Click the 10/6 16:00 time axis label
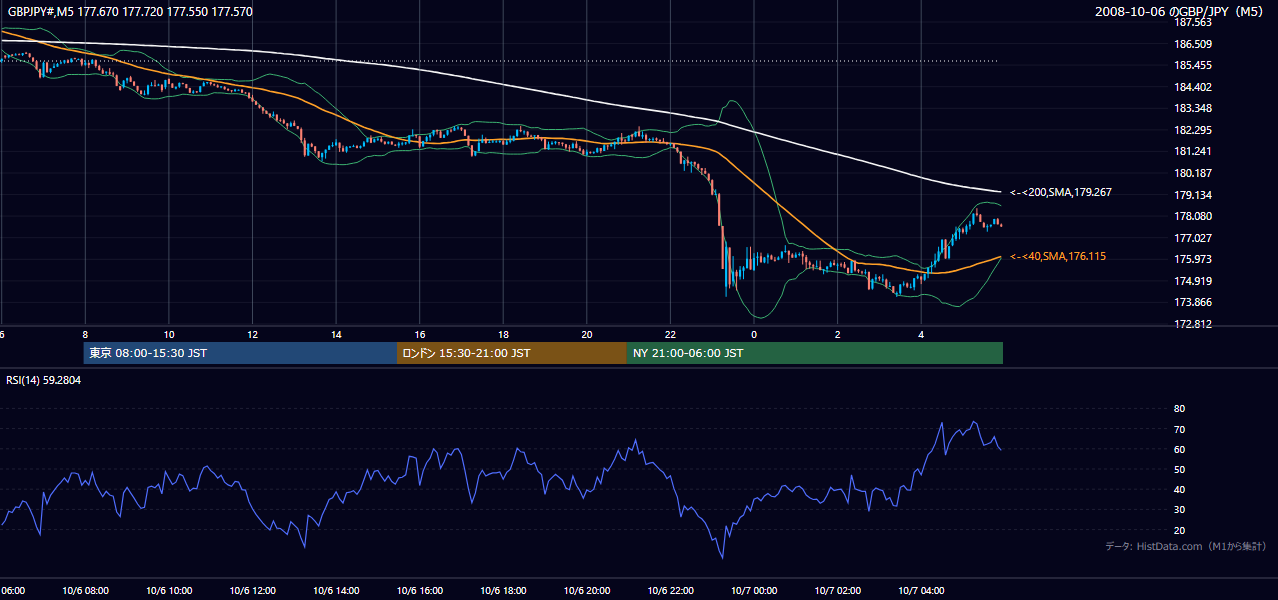The image size is (1278, 600). point(420,591)
